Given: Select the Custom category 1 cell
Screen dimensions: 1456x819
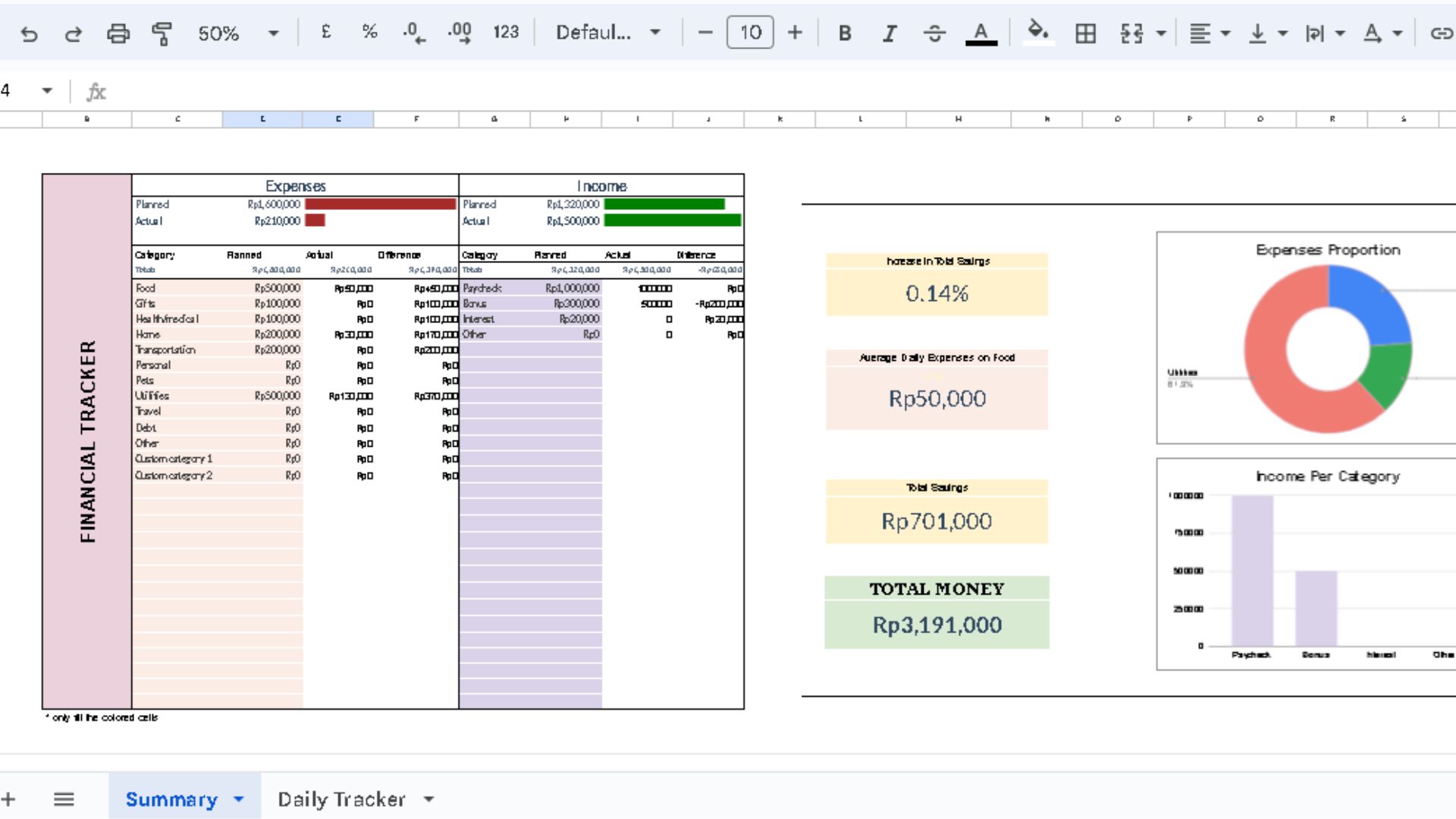Looking at the screenshot, I should click(x=177, y=459).
